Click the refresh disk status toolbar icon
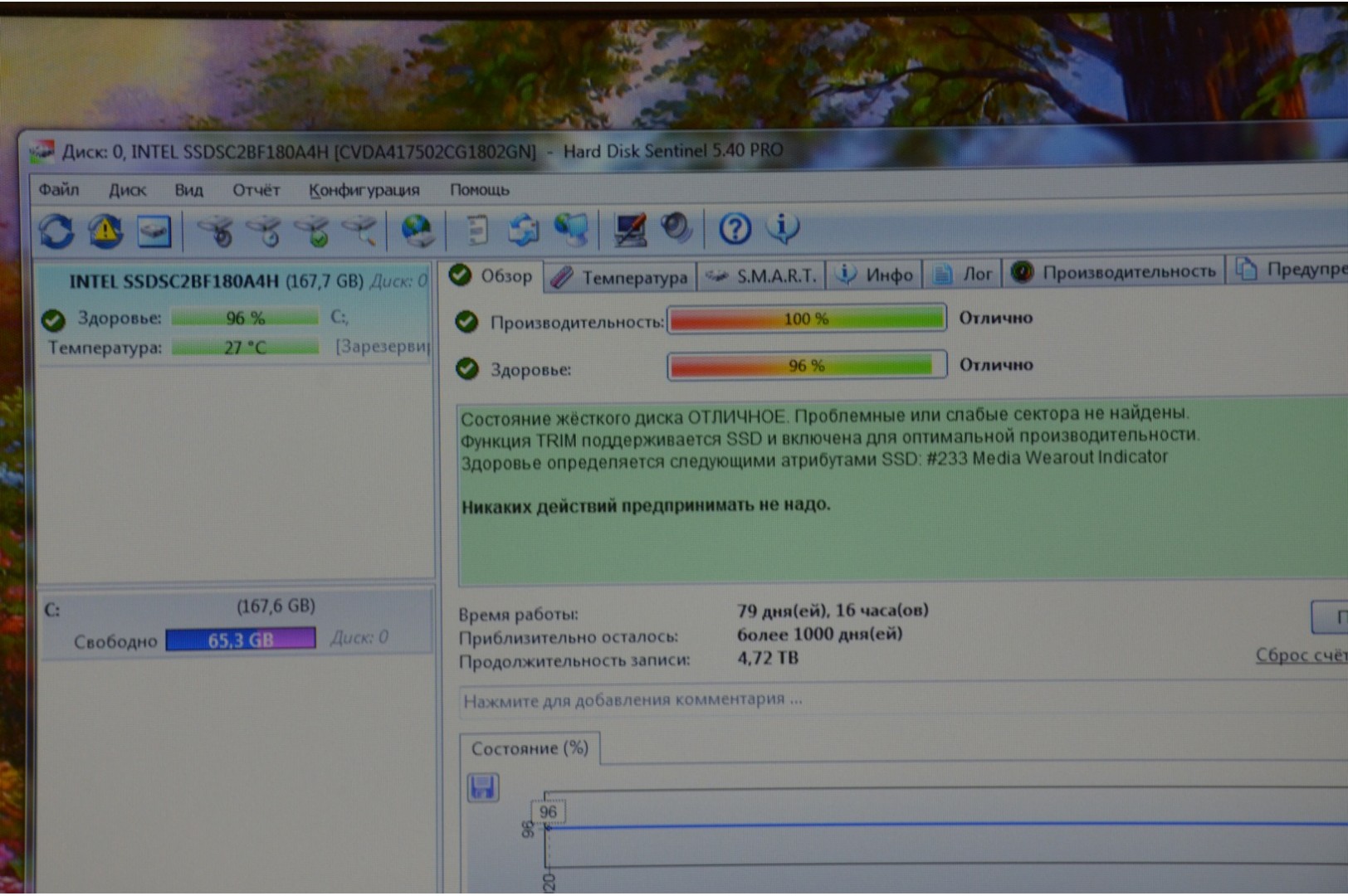This screenshot has width=1348, height=896. tap(56, 231)
